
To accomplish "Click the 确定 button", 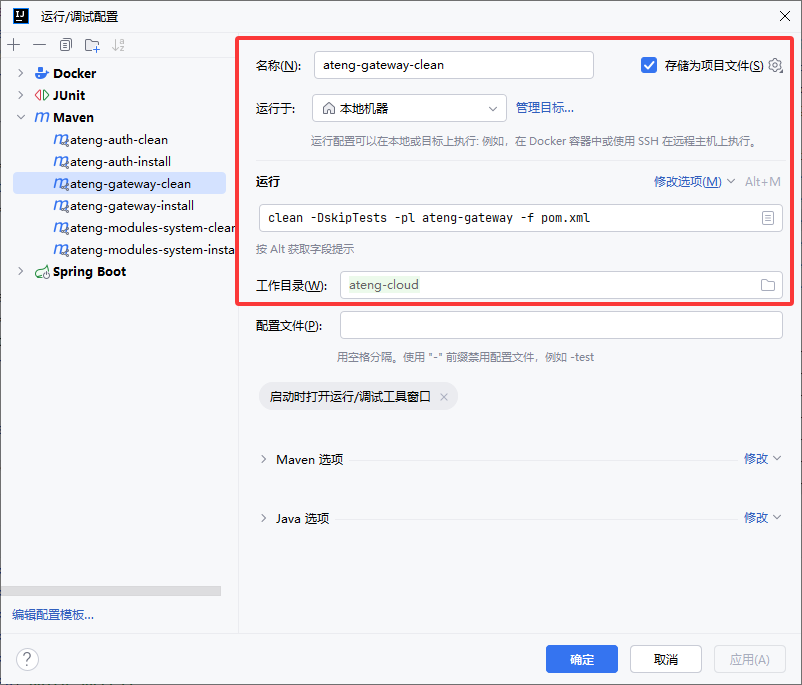I will (581, 659).
